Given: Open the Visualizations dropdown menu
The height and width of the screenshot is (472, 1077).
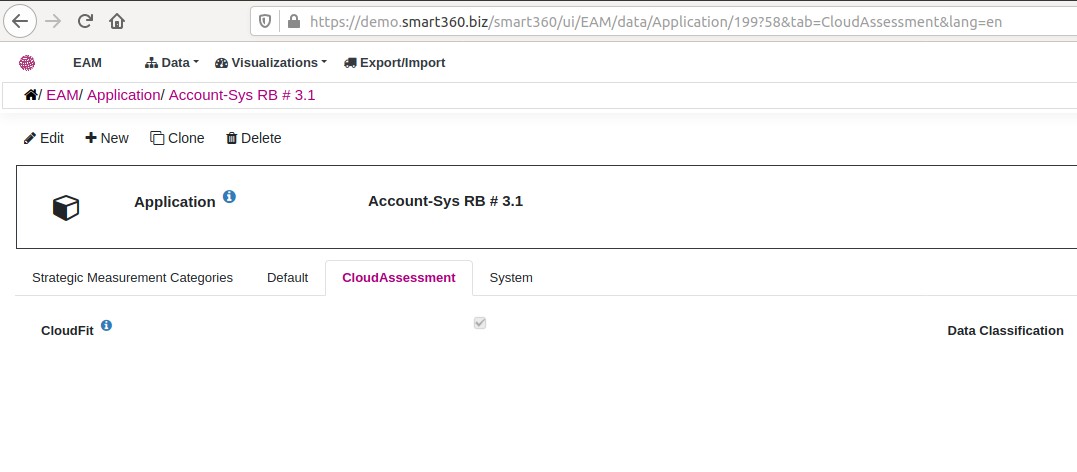Looking at the screenshot, I should point(271,63).
